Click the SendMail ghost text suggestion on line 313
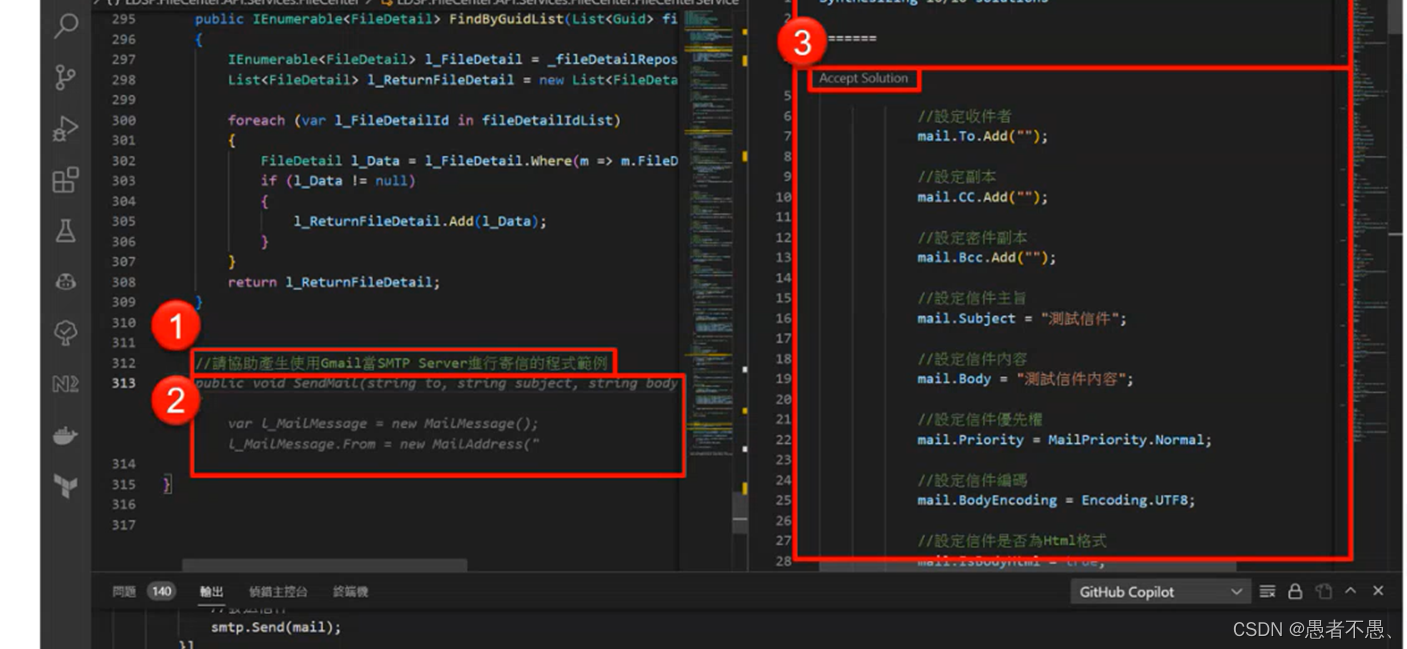 click(436, 383)
